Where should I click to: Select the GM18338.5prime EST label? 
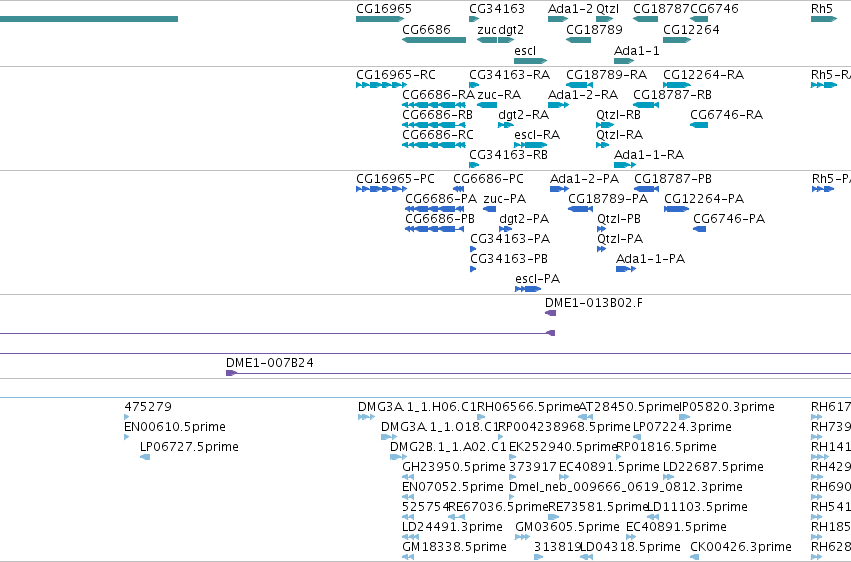(x=454, y=547)
